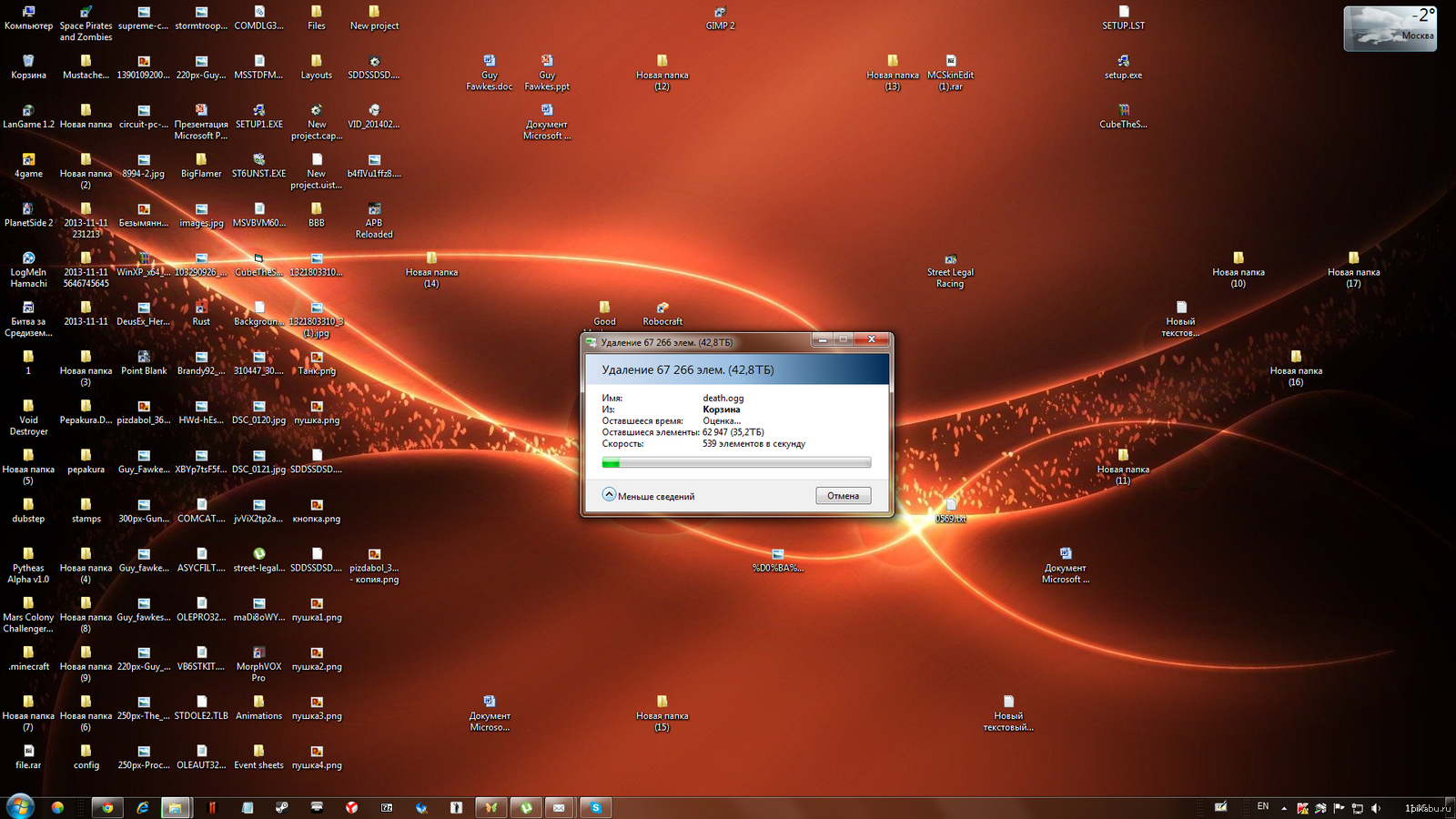
Task: Open uTorrent from the taskbar
Action: 526,807
